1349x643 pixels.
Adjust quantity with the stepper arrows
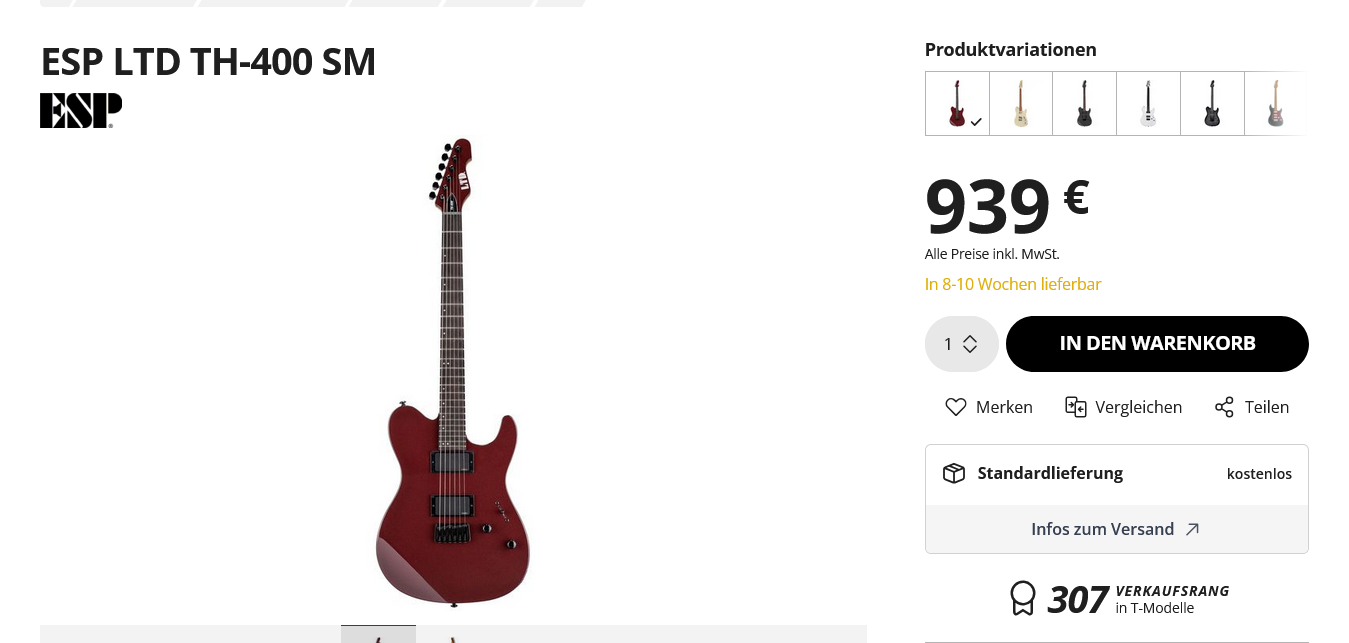point(970,344)
